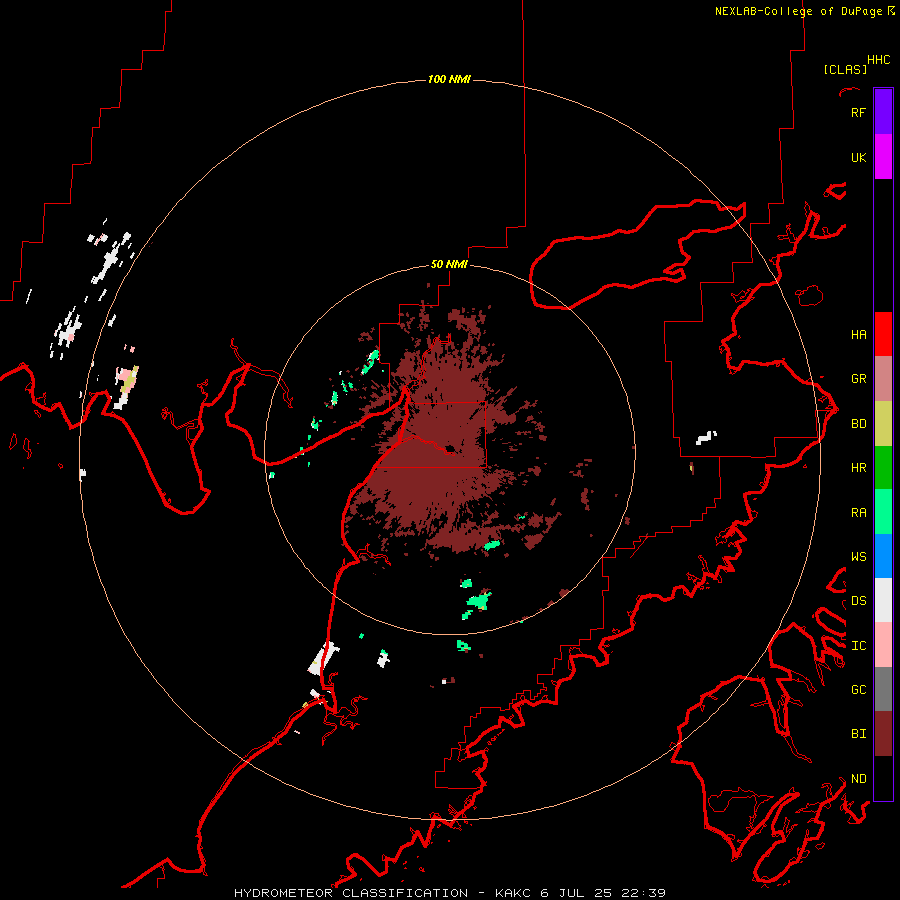Viewport: 900px width, 900px height.
Task: Click the RF legend label
Action: (858, 112)
